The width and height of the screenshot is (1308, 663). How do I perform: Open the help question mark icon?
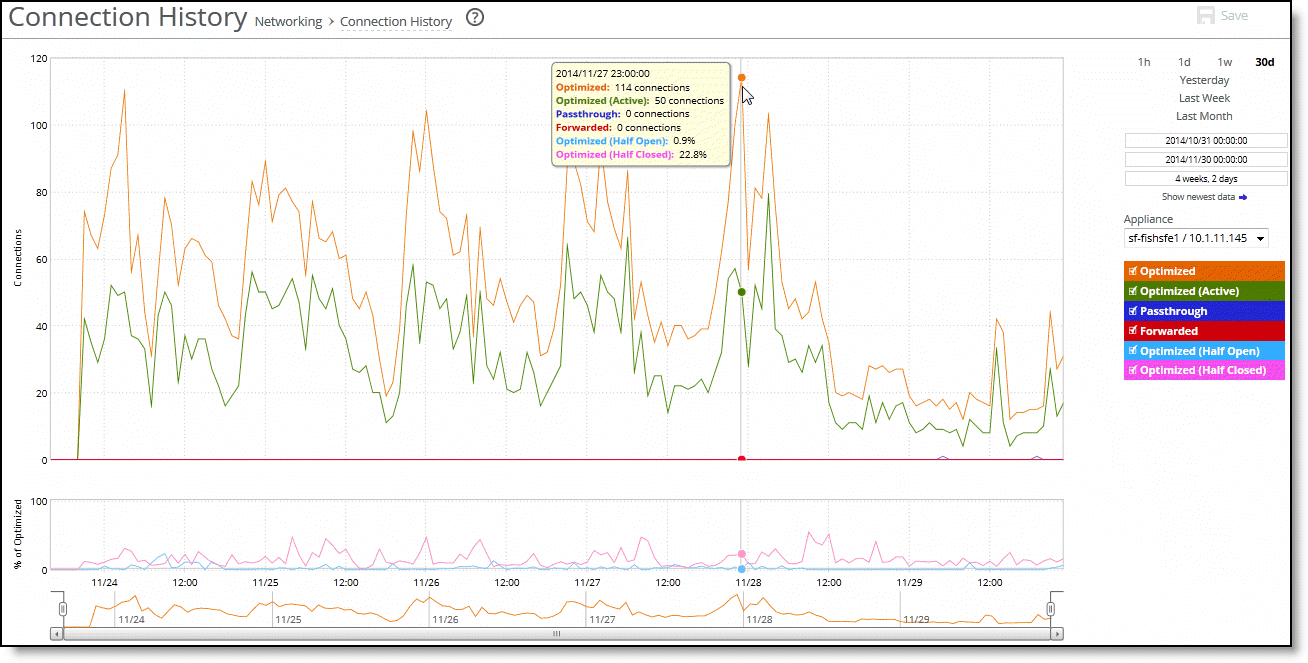click(x=475, y=18)
